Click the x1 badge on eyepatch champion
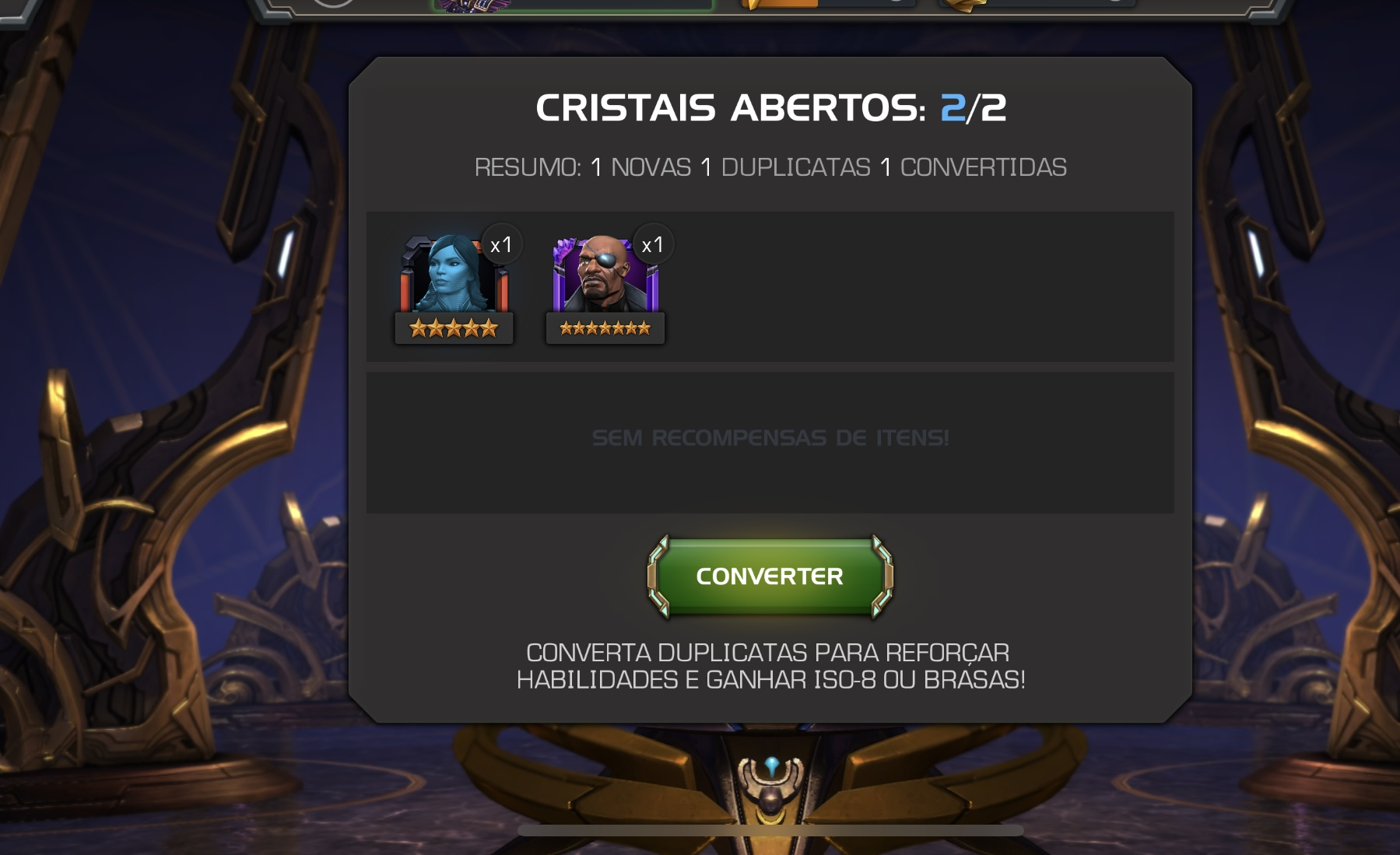1400x855 pixels. click(652, 245)
